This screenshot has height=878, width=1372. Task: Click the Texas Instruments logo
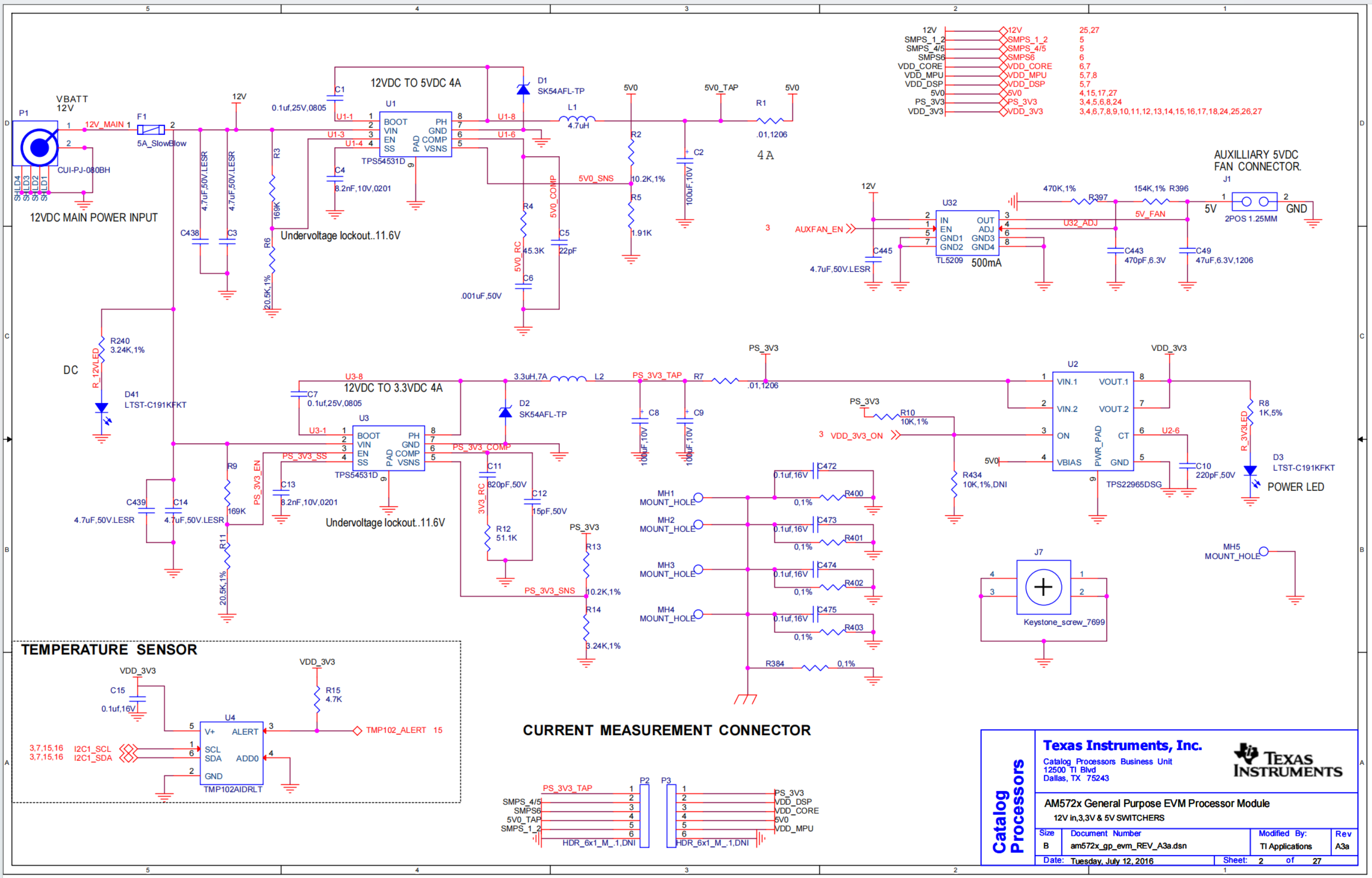pyautogui.click(x=1287, y=761)
